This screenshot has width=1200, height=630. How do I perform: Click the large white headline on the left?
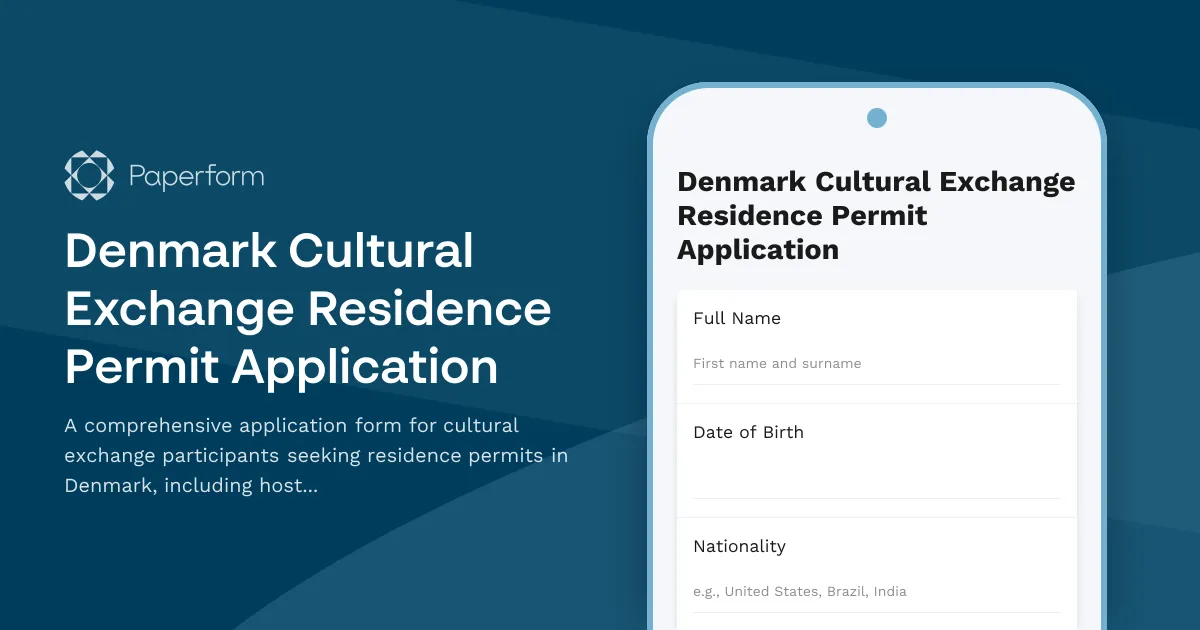[307, 308]
